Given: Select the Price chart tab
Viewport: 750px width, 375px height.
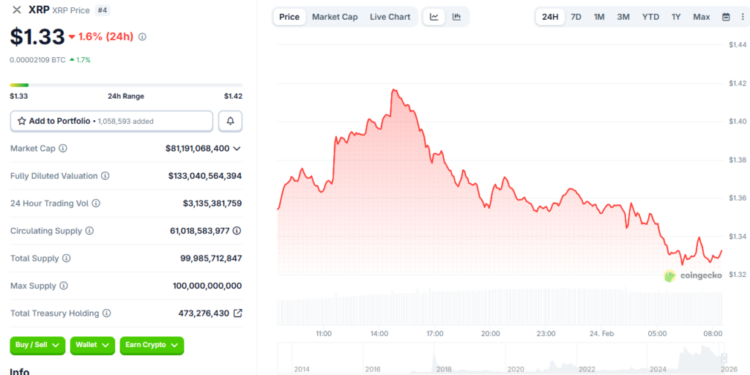Looking at the screenshot, I should [289, 17].
